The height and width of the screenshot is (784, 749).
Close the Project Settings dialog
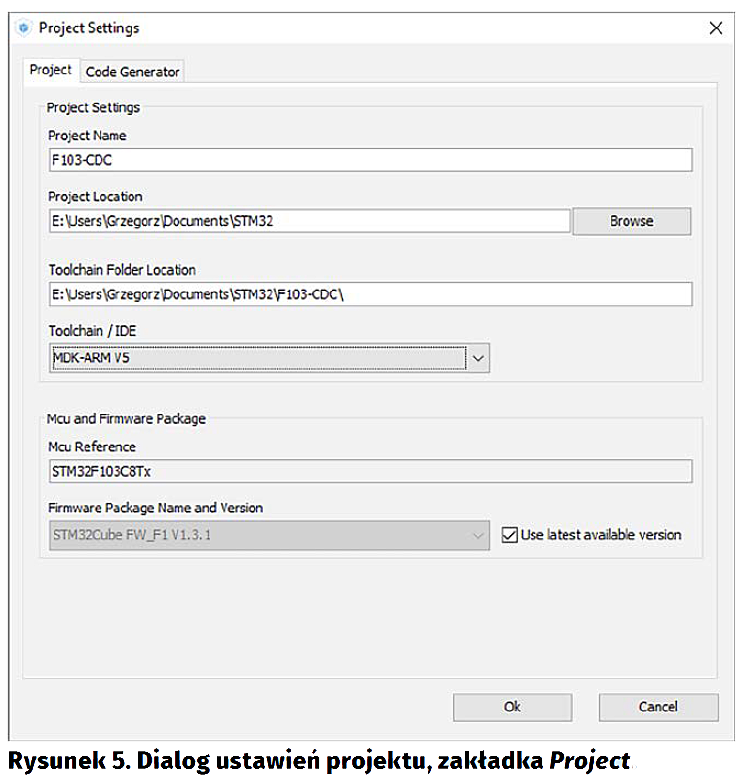[715, 28]
